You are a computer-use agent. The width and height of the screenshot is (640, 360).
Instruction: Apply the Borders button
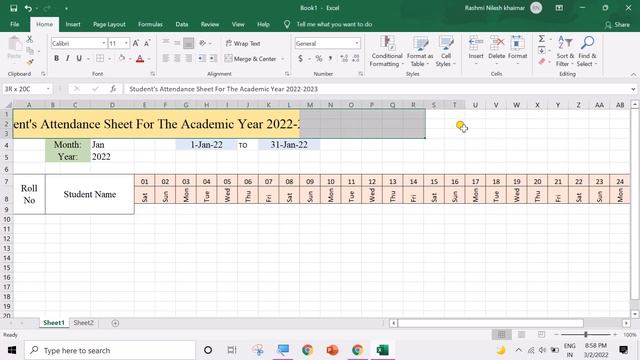[x=100, y=58]
